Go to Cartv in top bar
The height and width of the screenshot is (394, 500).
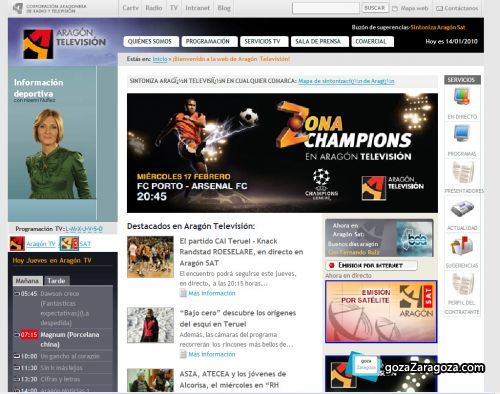(x=130, y=8)
